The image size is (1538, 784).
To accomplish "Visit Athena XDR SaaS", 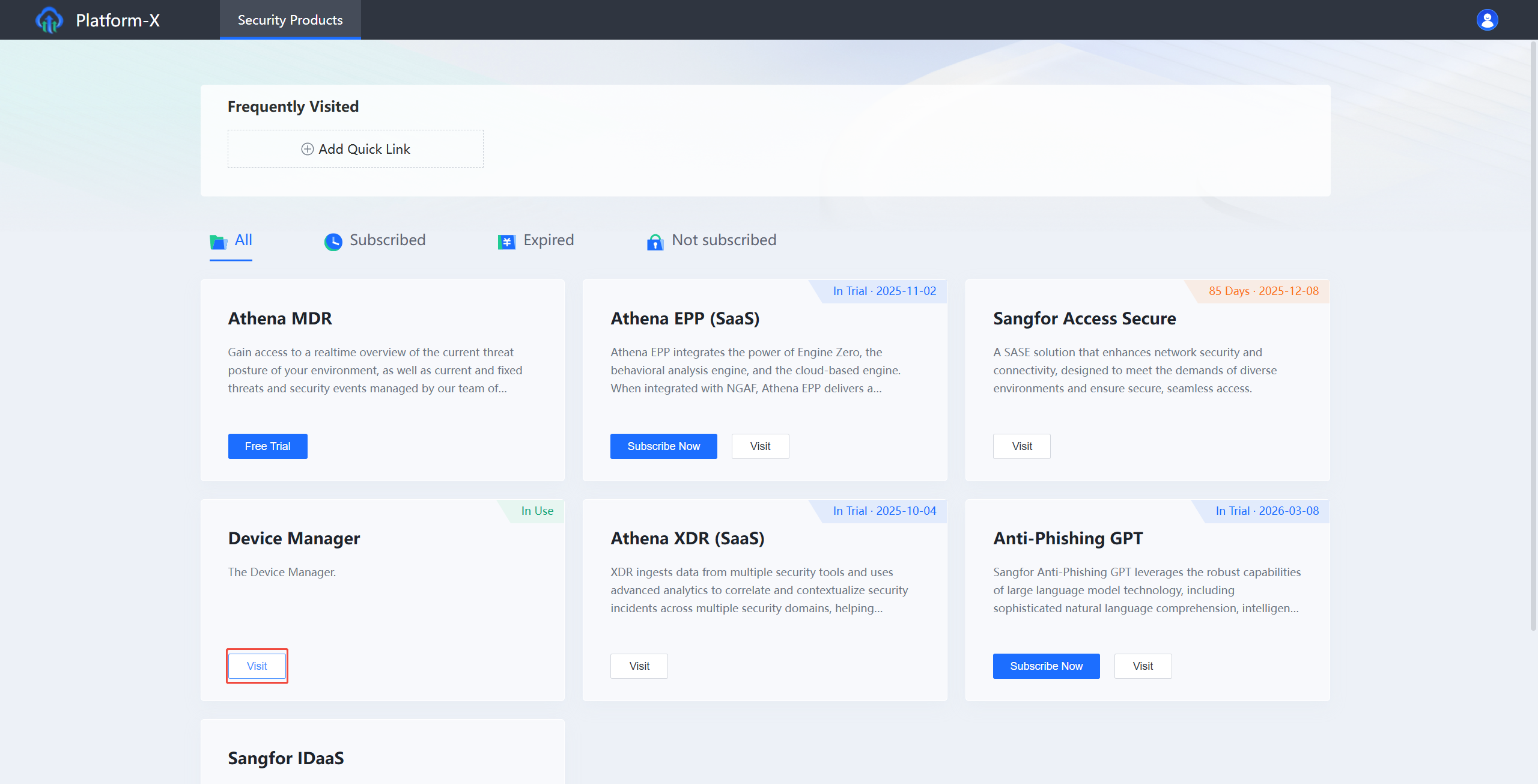I will 639,666.
